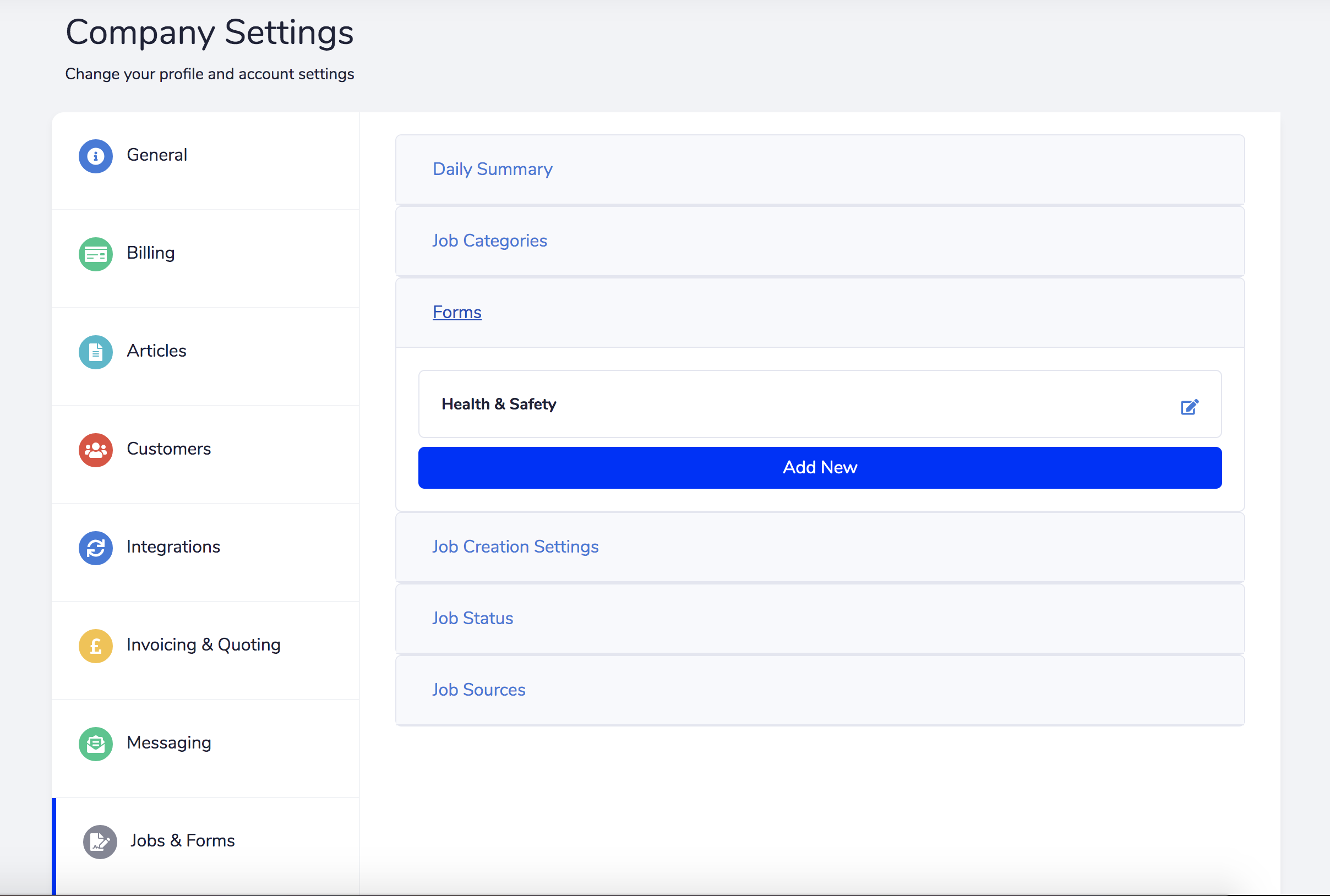Select the Jobs & Forms tab
The image size is (1330, 896).
[x=206, y=846]
